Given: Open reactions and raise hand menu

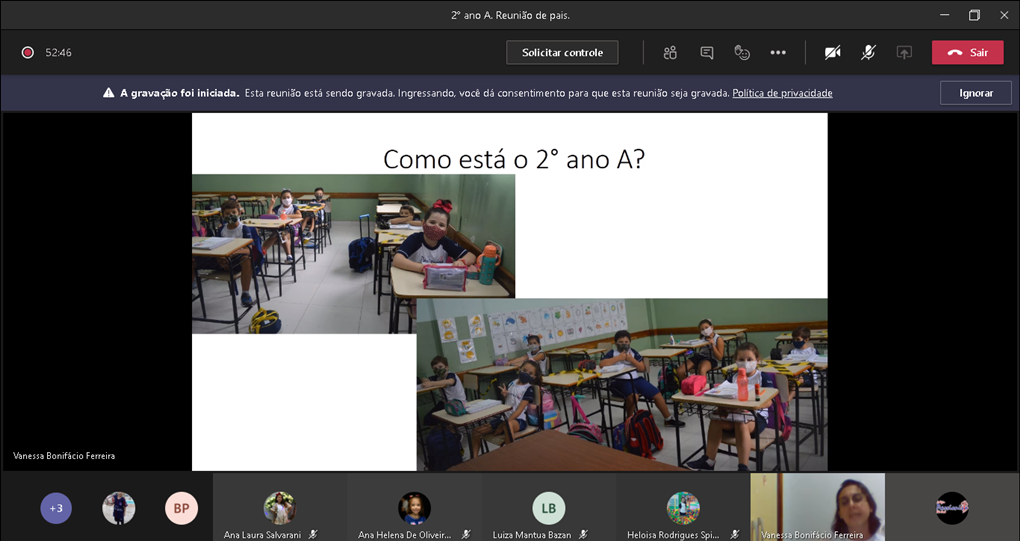Looking at the screenshot, I should click(742, 52).
